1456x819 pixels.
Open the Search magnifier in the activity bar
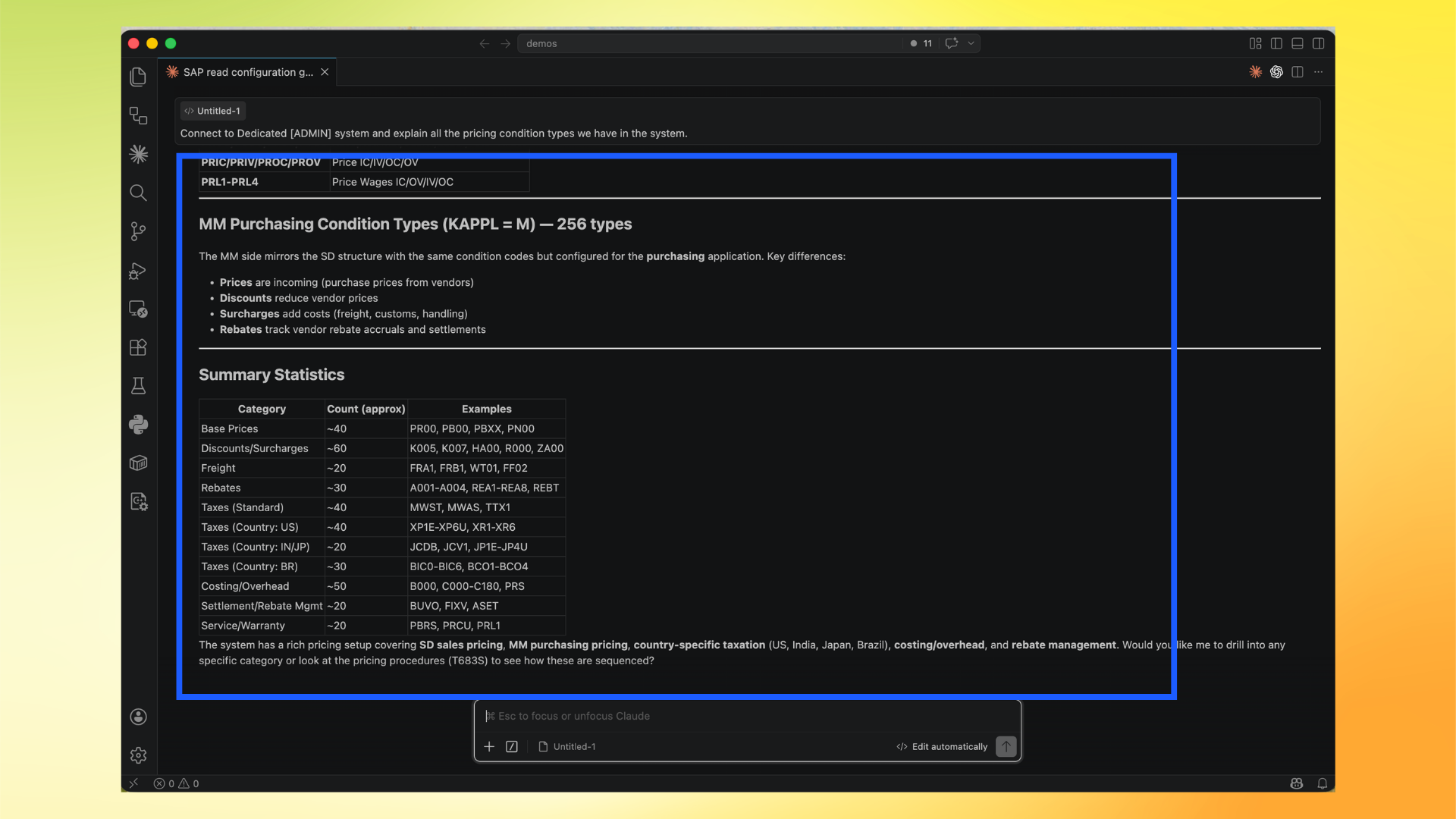coord(138,193)
